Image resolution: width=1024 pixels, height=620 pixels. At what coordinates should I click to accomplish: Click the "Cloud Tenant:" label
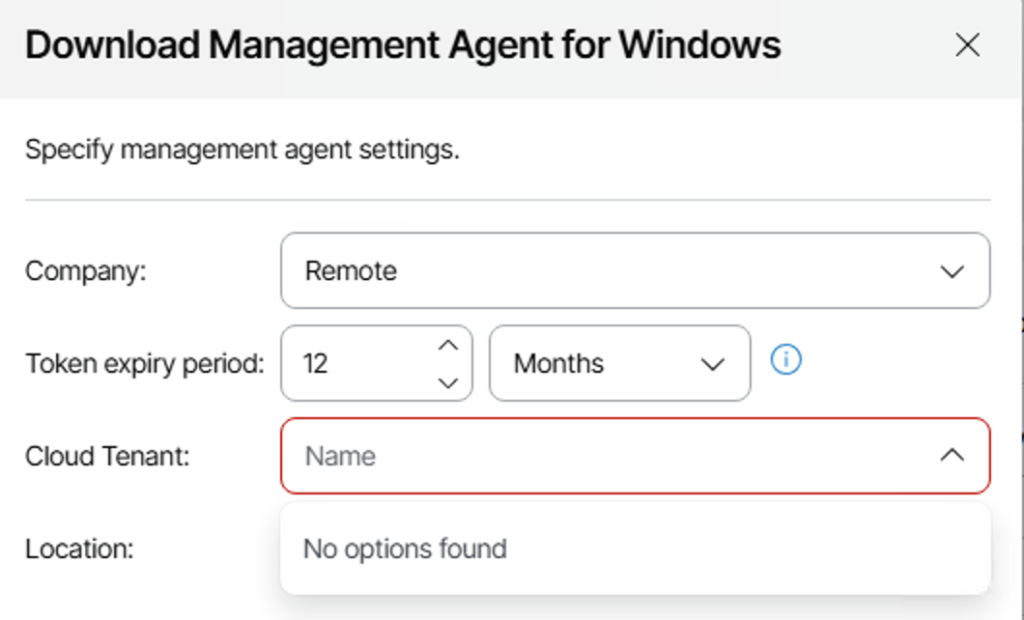(107, 456)
